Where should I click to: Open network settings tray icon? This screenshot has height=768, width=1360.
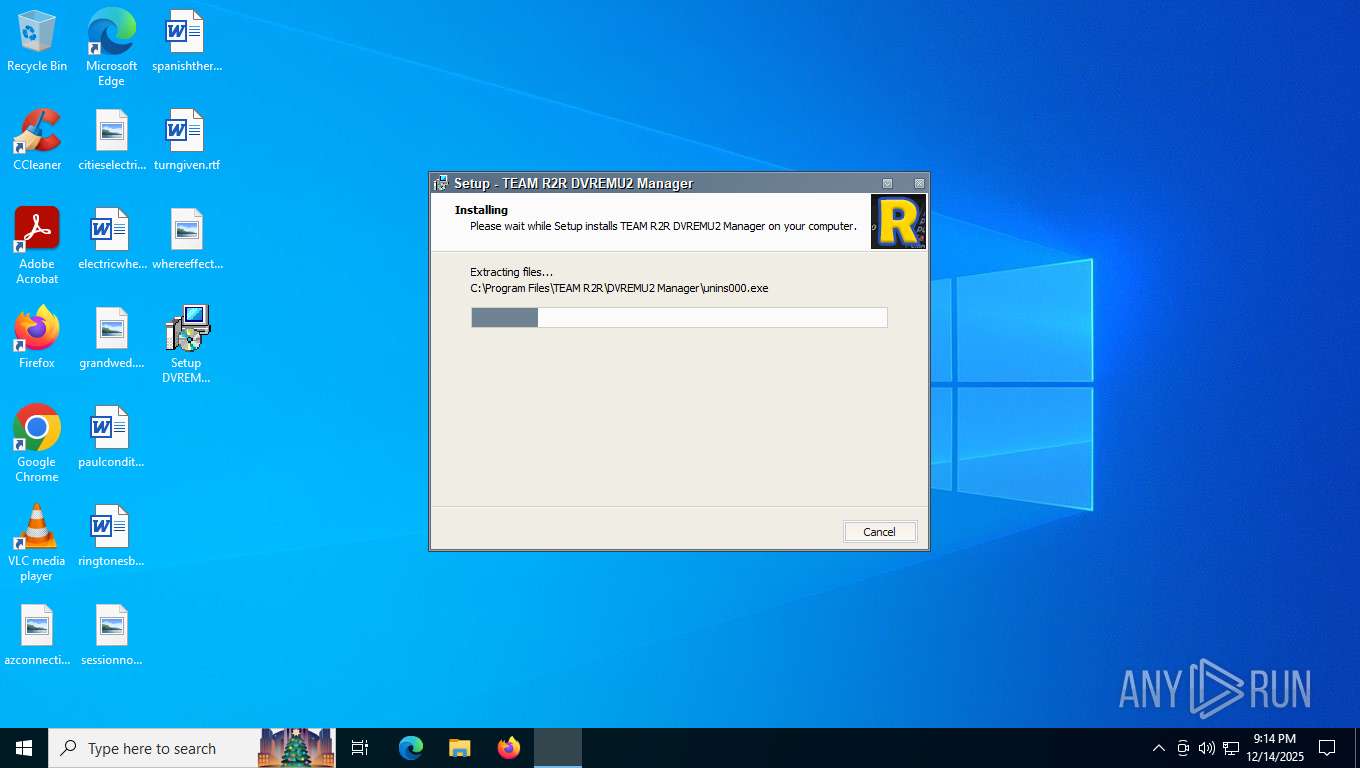(x=1231, y=748)
